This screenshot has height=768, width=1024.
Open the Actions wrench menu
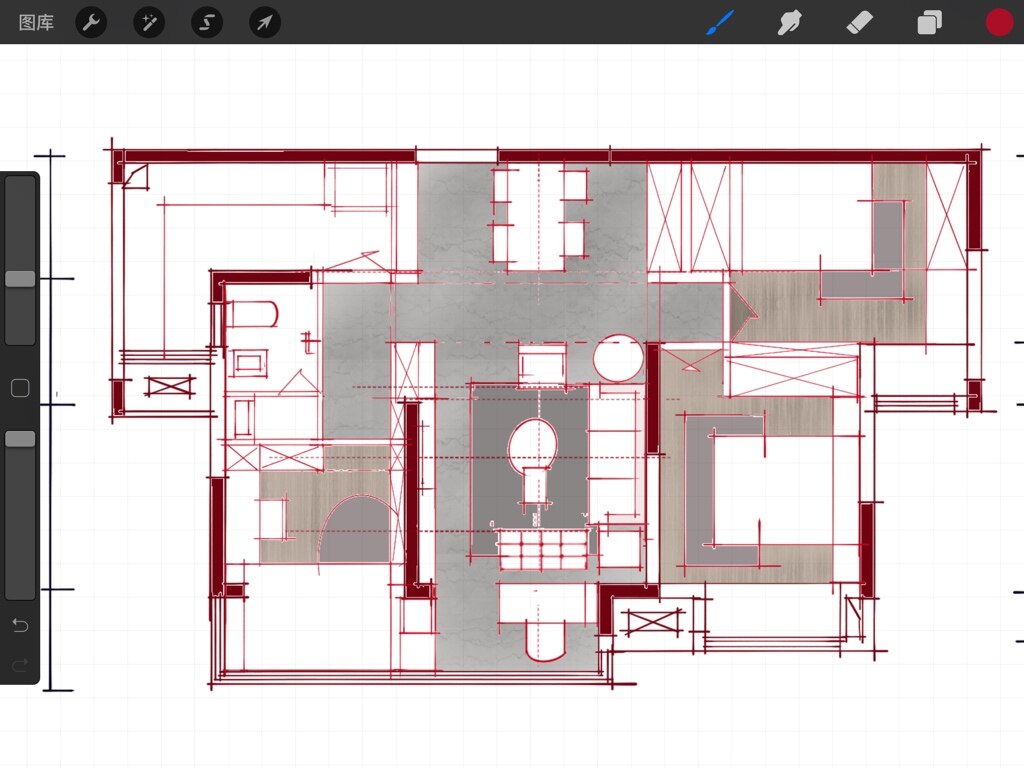(91, 22)
